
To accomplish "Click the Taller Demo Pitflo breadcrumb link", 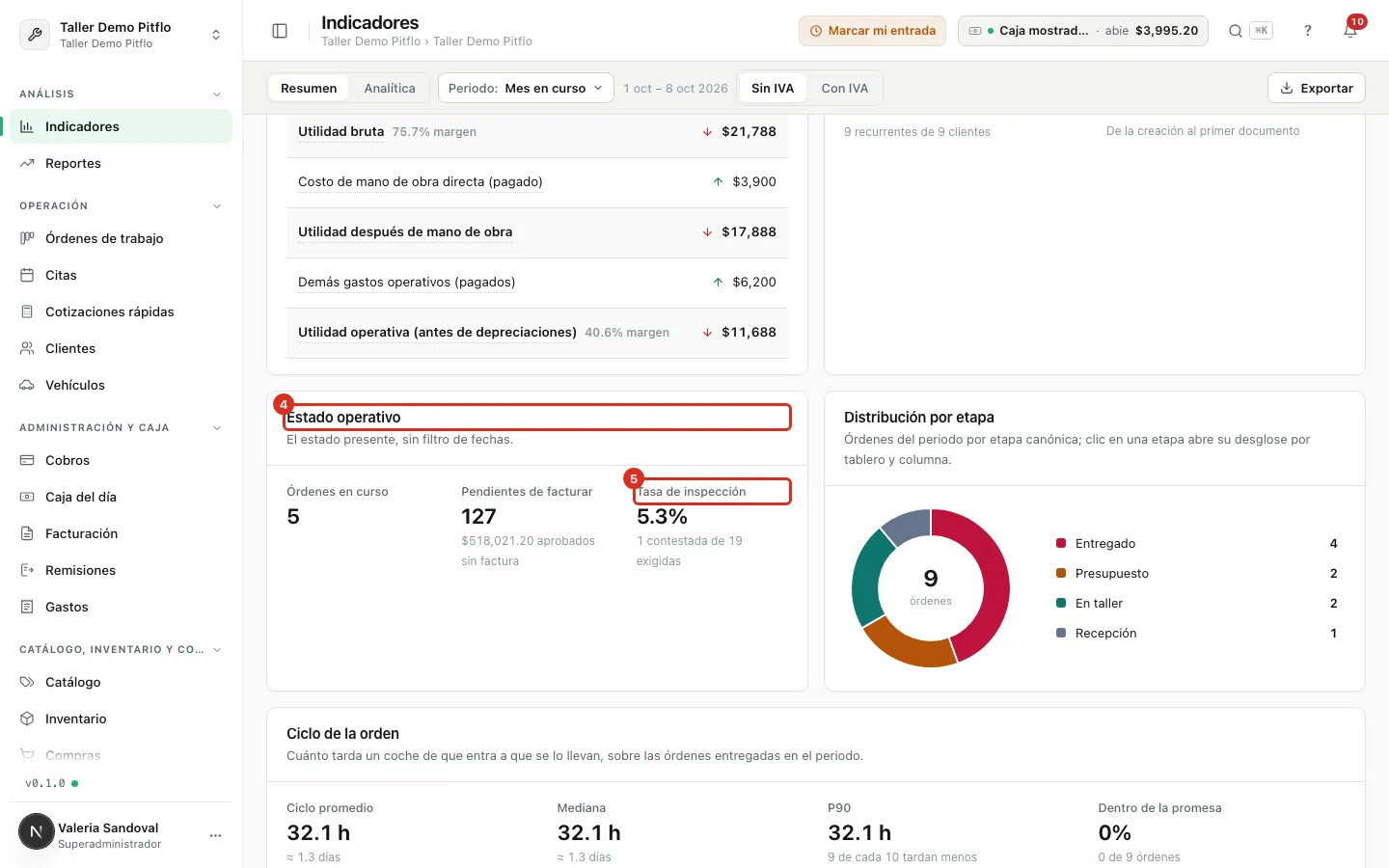I will click(371, 41).
